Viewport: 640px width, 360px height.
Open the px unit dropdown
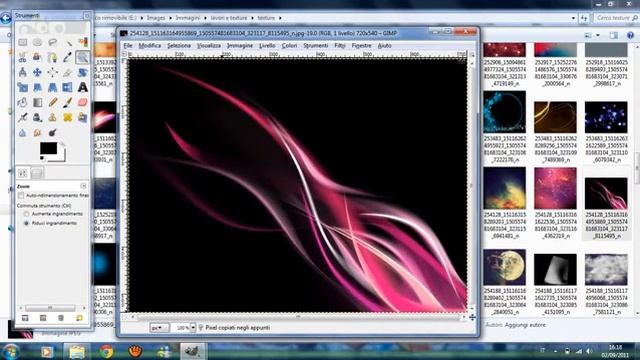pyautogui.click(x=159, y=327)
